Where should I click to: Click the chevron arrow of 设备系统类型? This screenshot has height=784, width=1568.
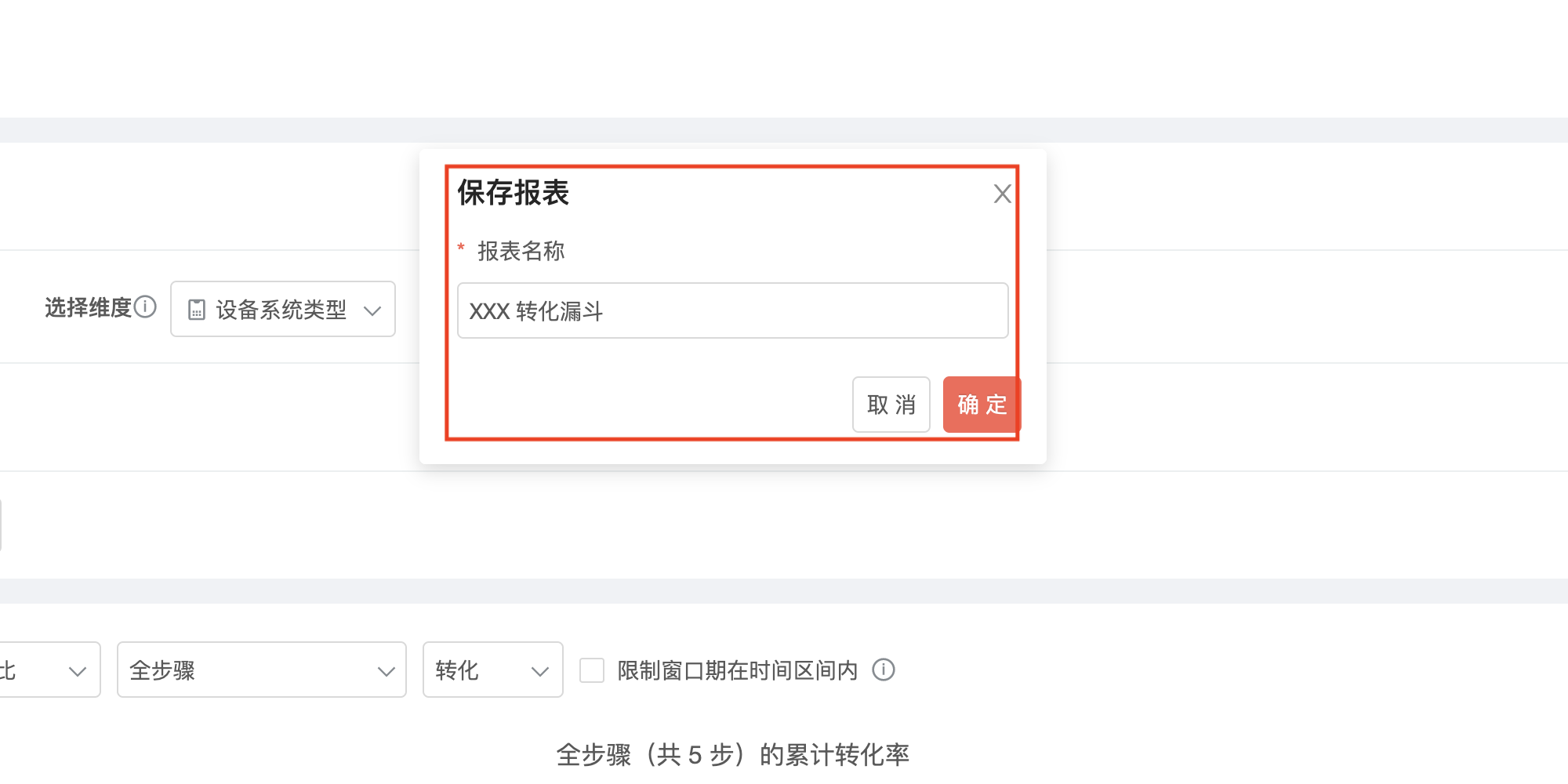point(372,310)
